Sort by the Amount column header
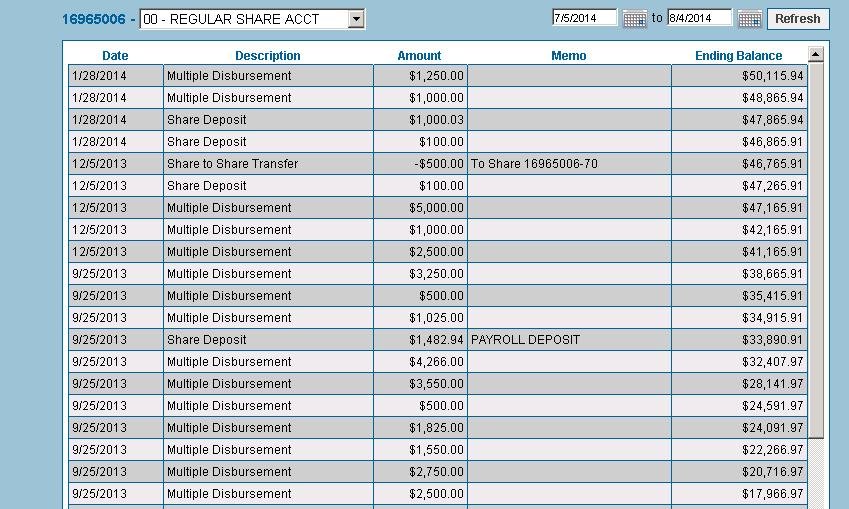 pos(419,56)
